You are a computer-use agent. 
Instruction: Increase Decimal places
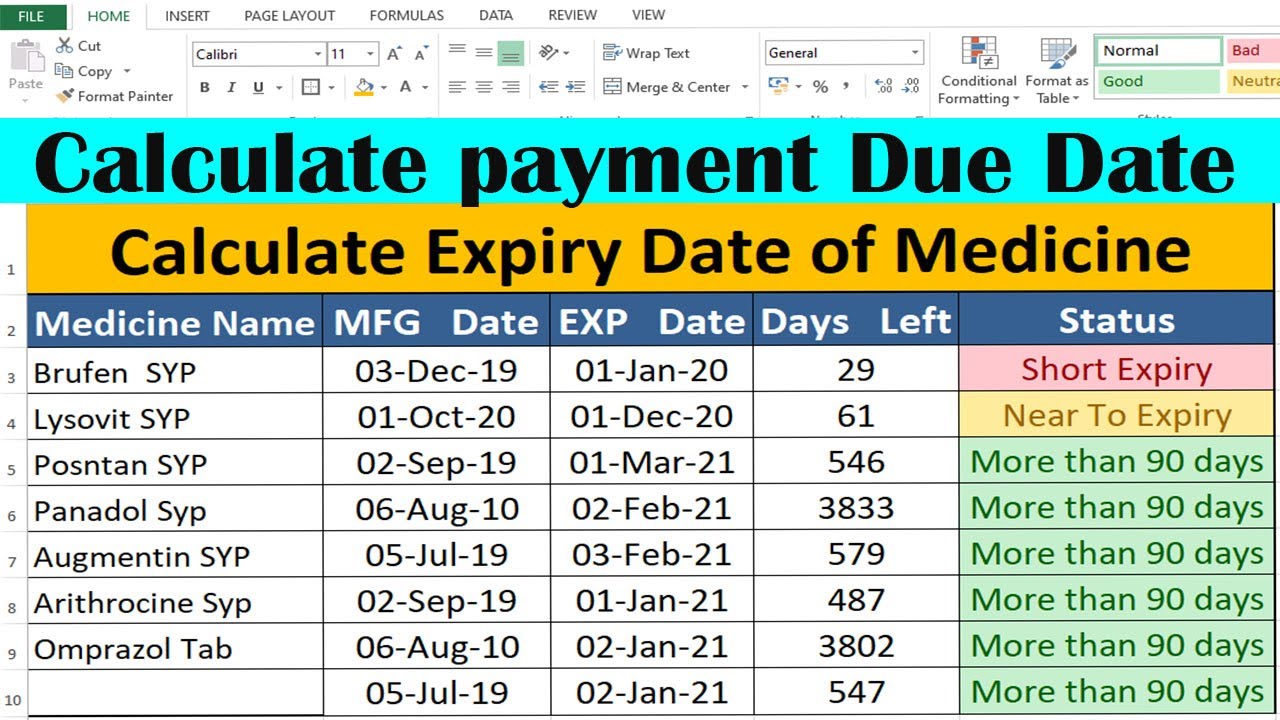tap(883, 87)
